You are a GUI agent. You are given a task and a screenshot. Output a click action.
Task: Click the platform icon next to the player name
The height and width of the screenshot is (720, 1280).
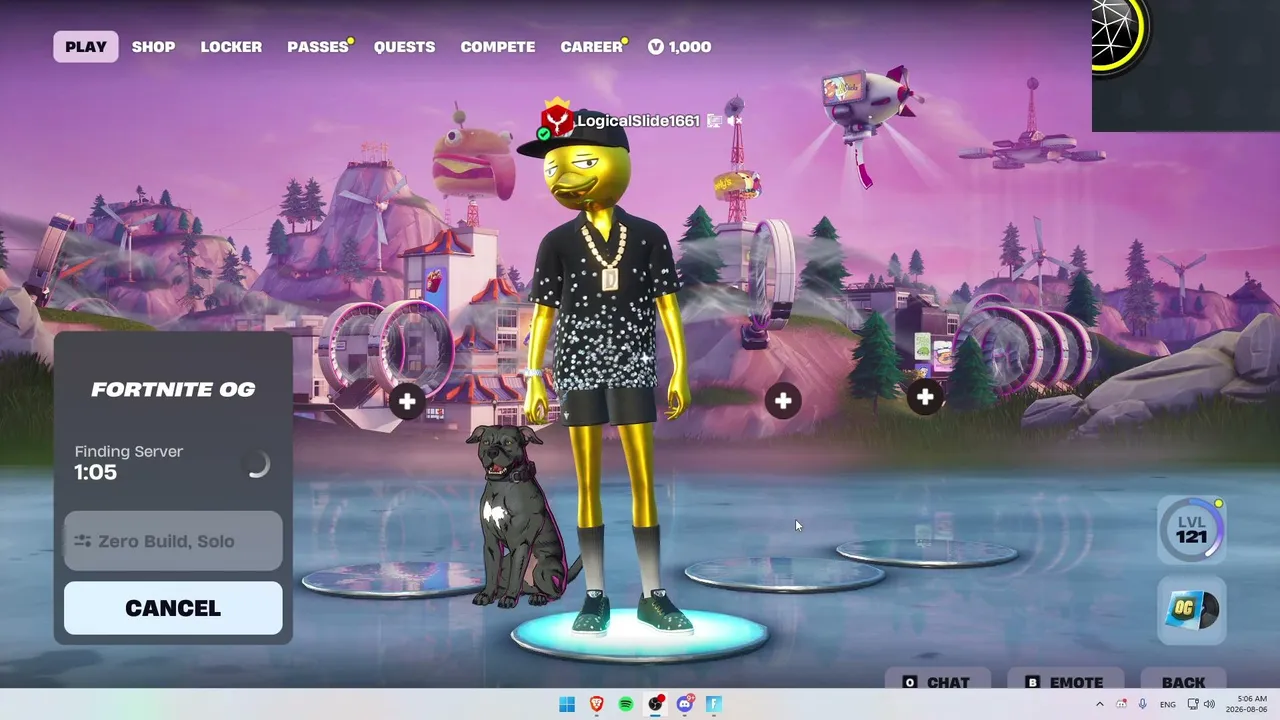coord(714,121)
